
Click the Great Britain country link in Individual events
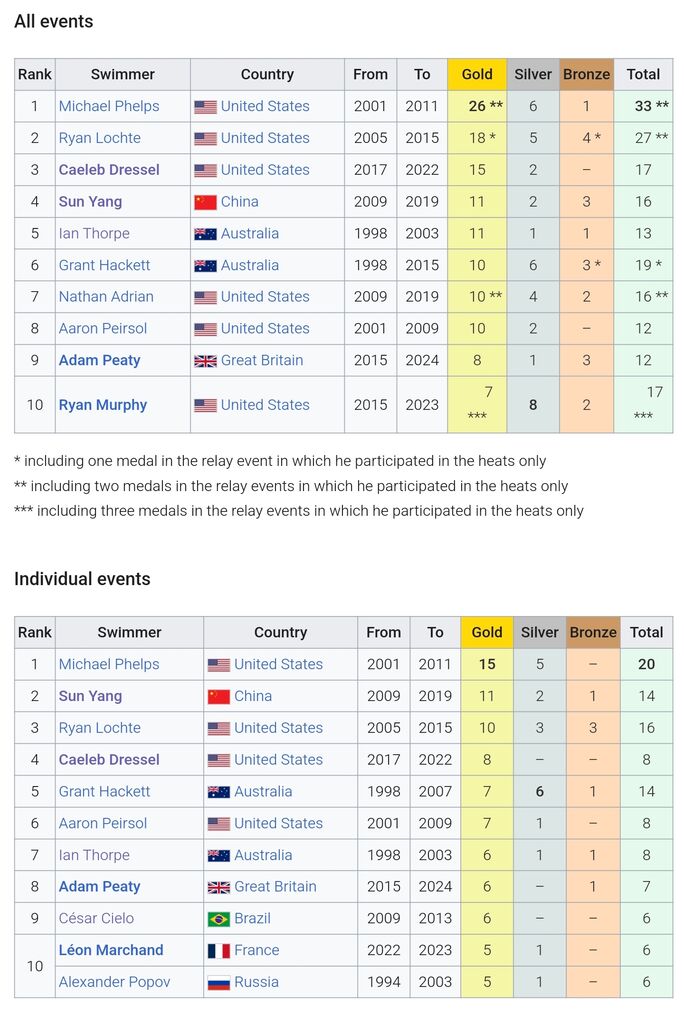pos(275,886)
